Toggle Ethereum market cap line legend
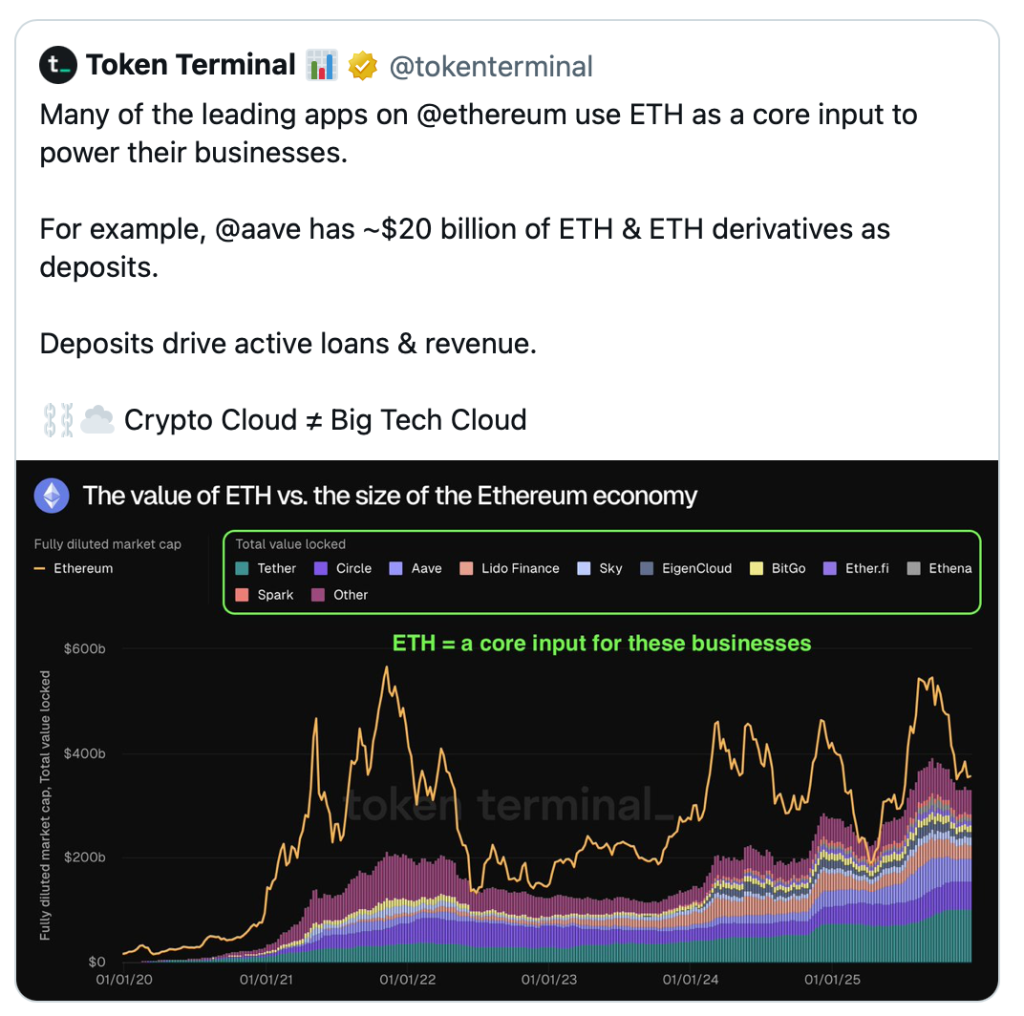 [76, 568]
